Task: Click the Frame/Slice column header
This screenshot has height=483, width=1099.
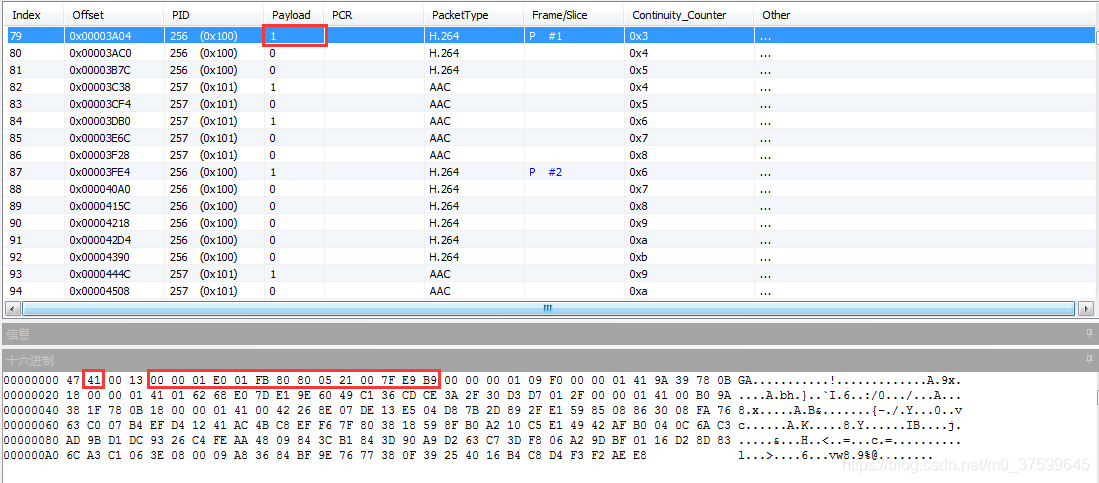Action: click(573, 15)
